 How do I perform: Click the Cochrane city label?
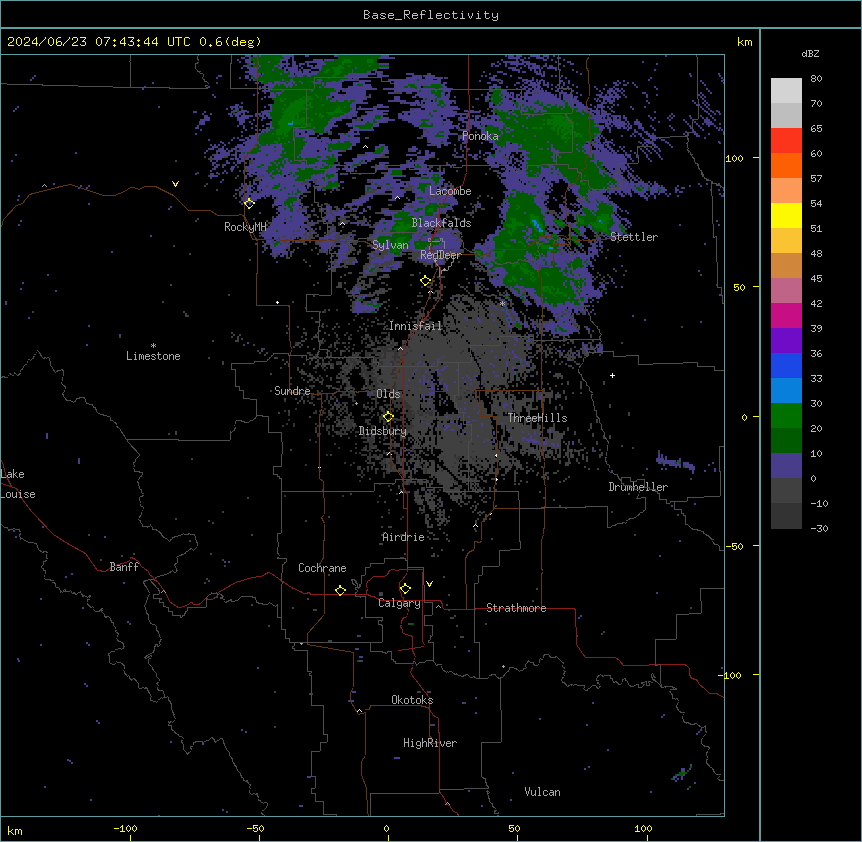tap(322, 568)
